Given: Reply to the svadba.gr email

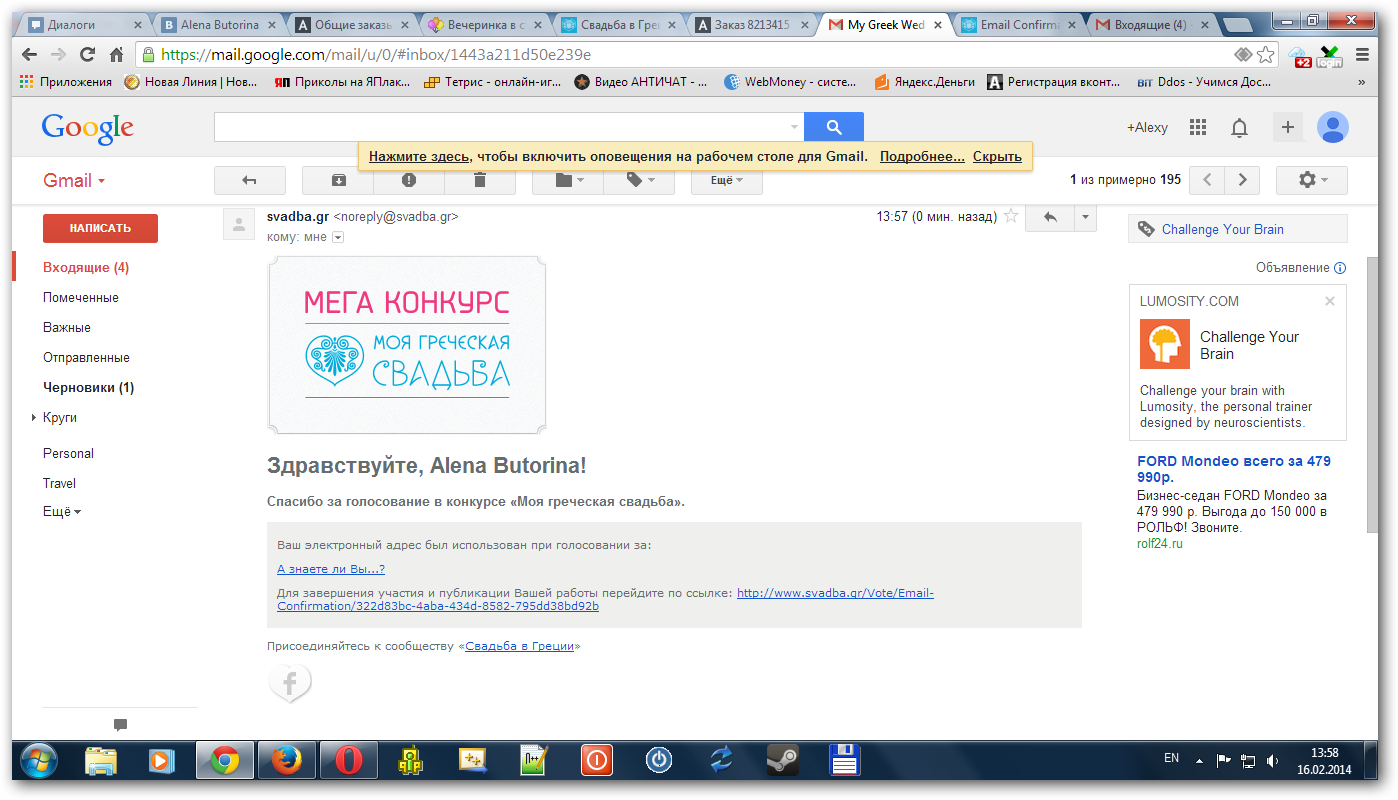Looking at the screenshot, I should pos(1050,217).
